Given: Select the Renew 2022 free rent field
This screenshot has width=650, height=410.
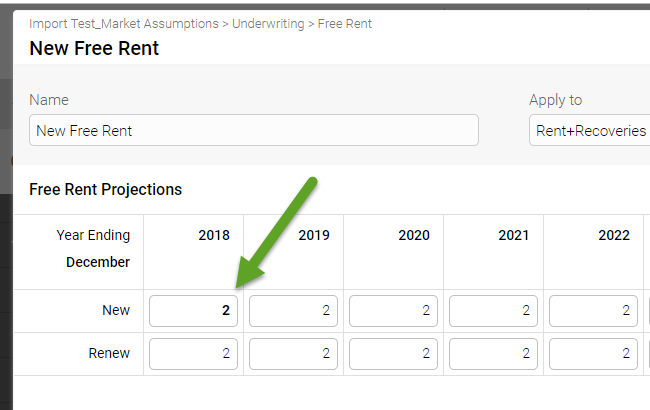Looking at the screenshot, I should 593,354.
